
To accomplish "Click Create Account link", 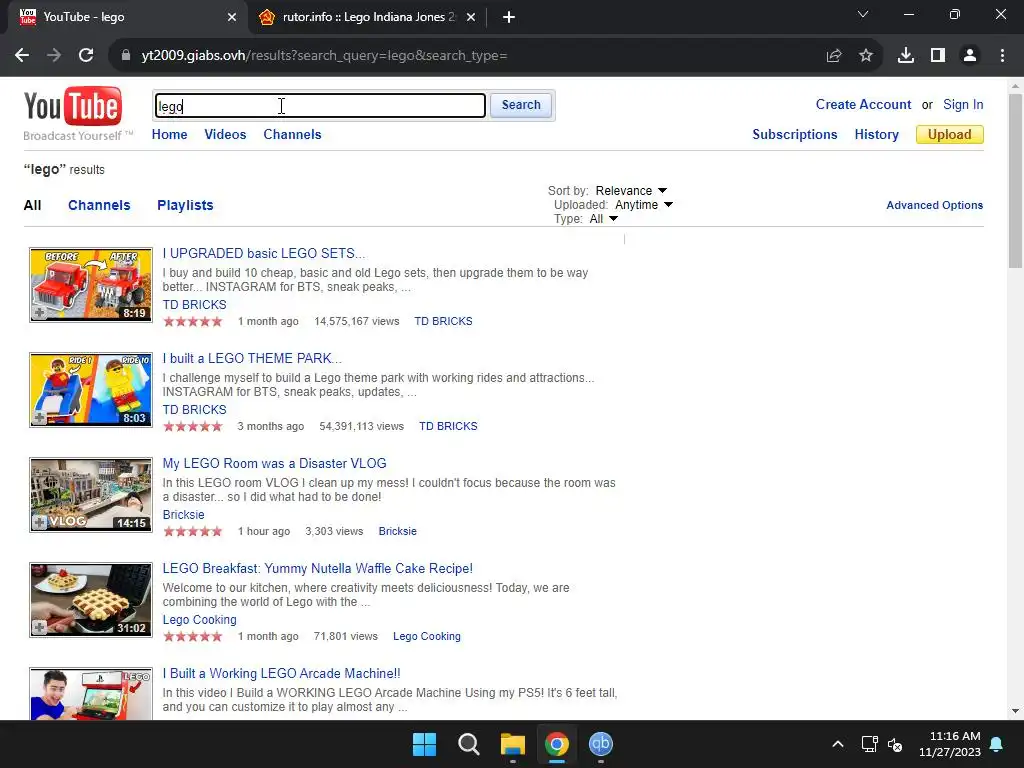I will coord(863,104).
